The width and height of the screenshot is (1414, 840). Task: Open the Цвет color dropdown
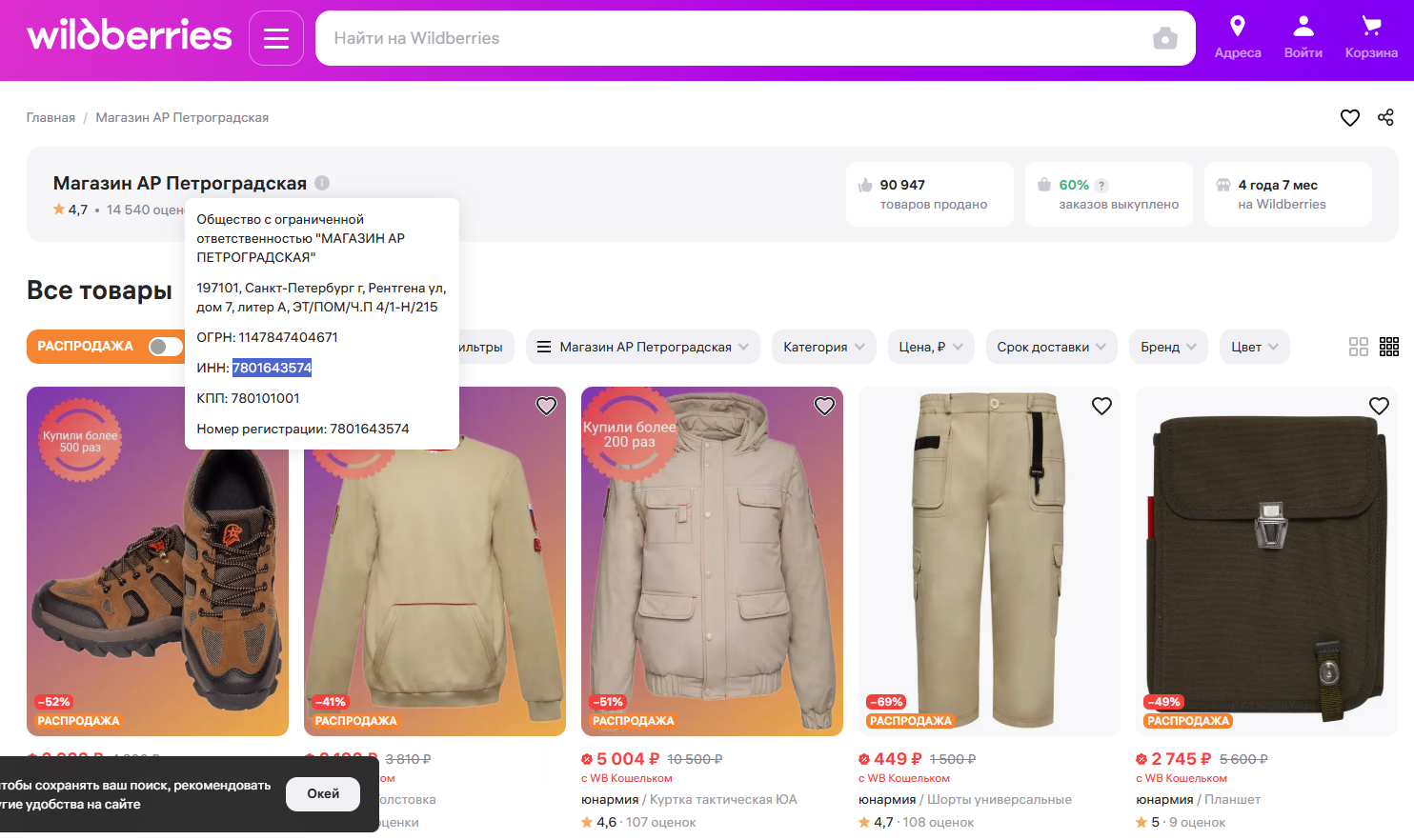(x=1255, y=347)
